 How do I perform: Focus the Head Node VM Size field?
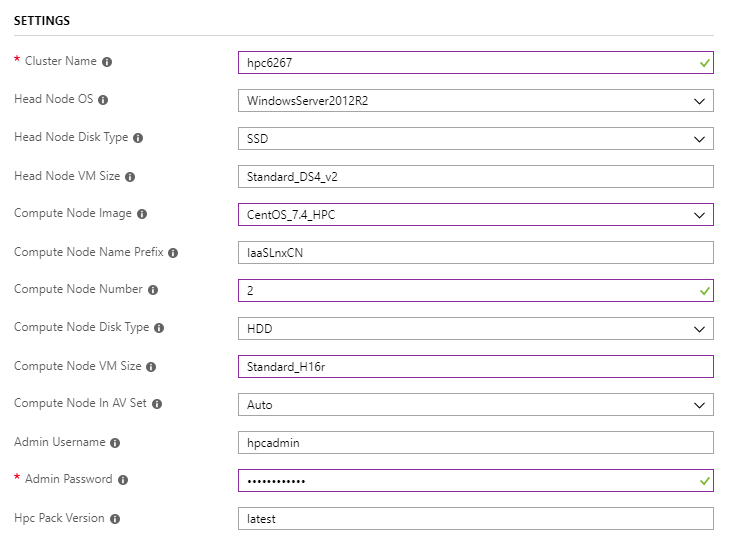(476, 177)
